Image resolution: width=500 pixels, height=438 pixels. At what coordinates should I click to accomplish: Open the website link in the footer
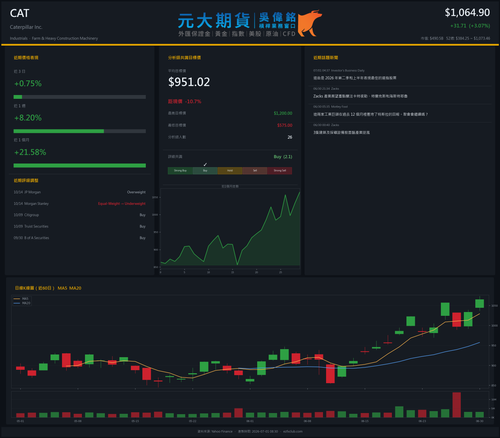click(x=293, y=431)
